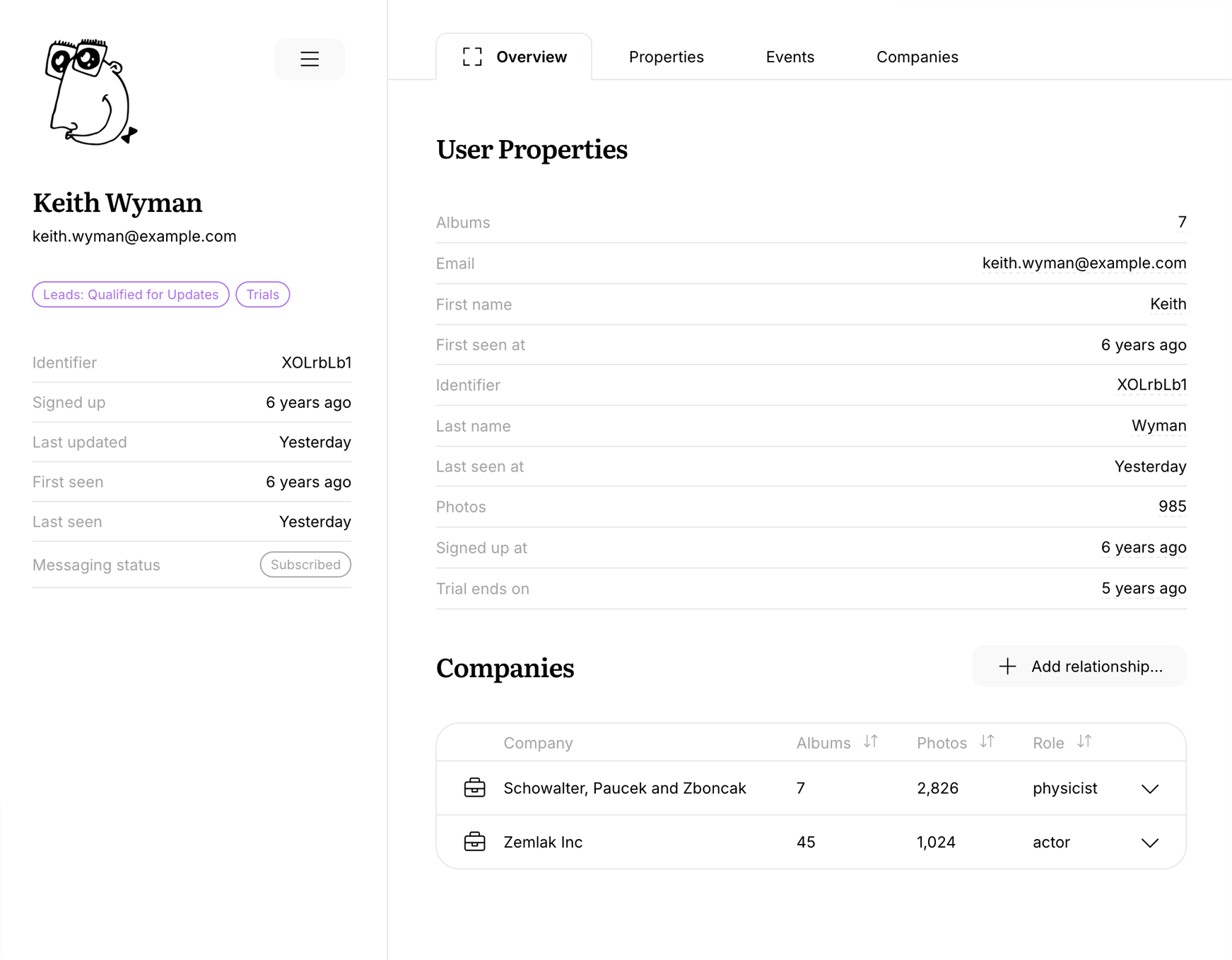Expand the Schowalter, Paucek and Zboncak row
This screenshot has width=1232, height=960.
click(x=1149, y=788)
